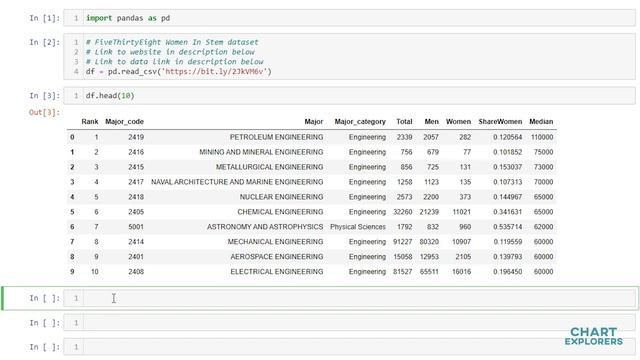640x360 pixels.
Task: Select the last empty code cell
Action: click(349, 347)
